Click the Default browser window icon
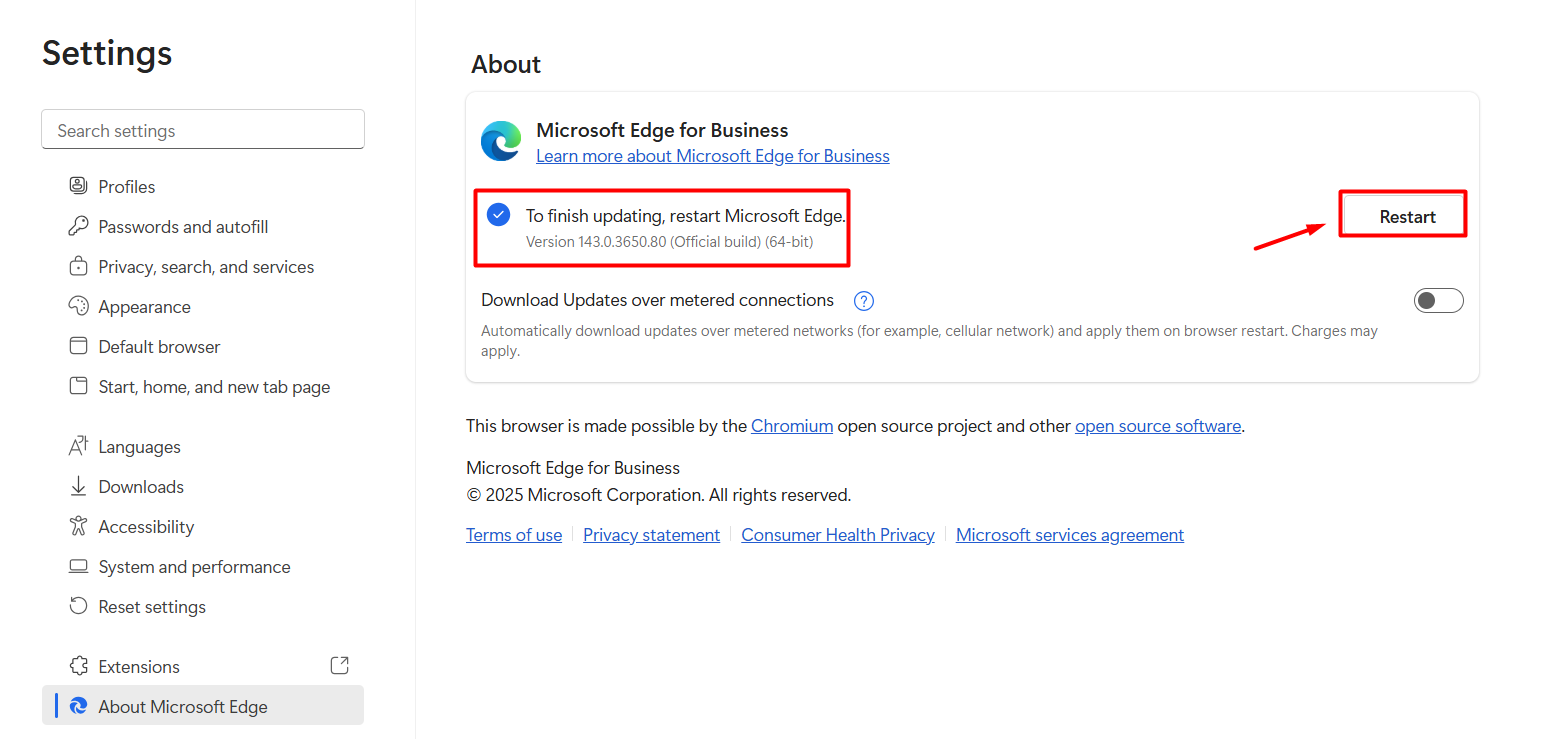This screenshot has width=1565, height=739. (78, 347)
